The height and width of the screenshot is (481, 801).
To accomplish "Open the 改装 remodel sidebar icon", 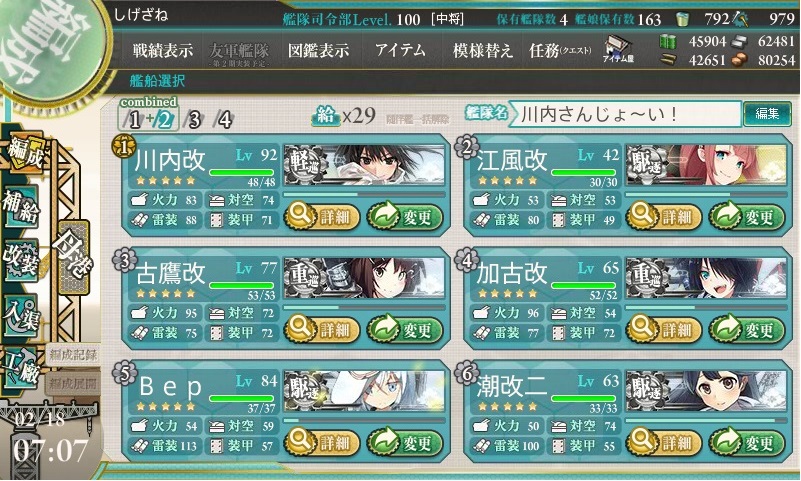I will click(x=21, y=260).
